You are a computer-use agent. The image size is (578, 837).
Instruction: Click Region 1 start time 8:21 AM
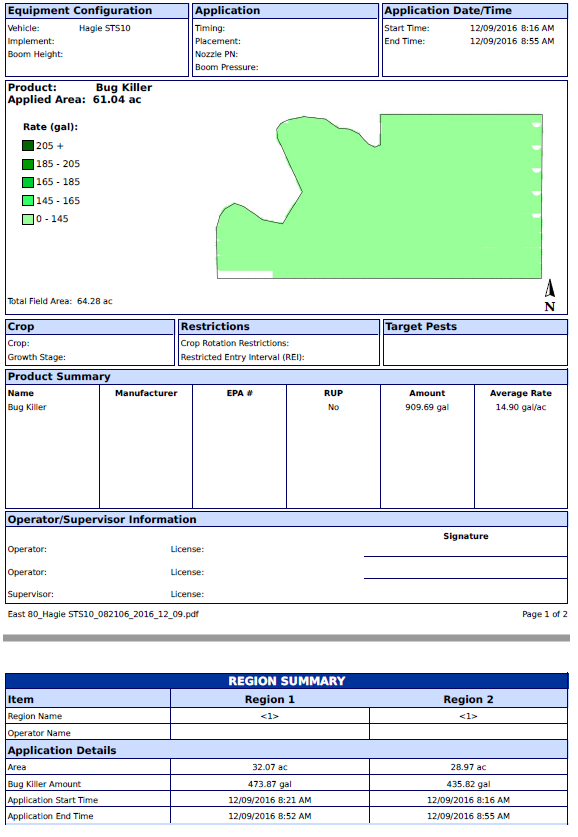pyautogui.click(x=270, y=800)
